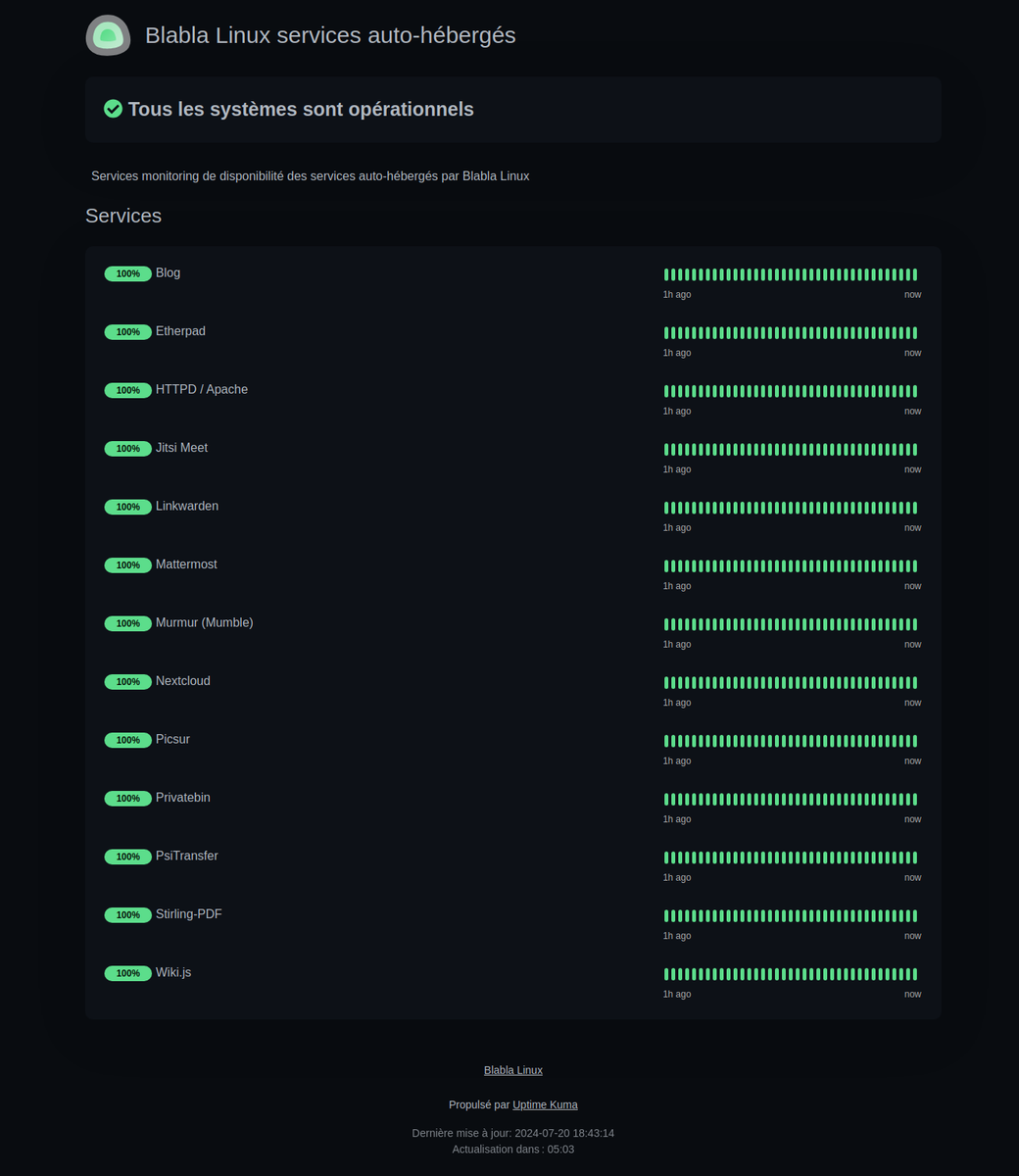The height and width of the screenshot is (1176, 1019).
Task: Click the Privatebin service name
Action: click(x=182, y=798)
